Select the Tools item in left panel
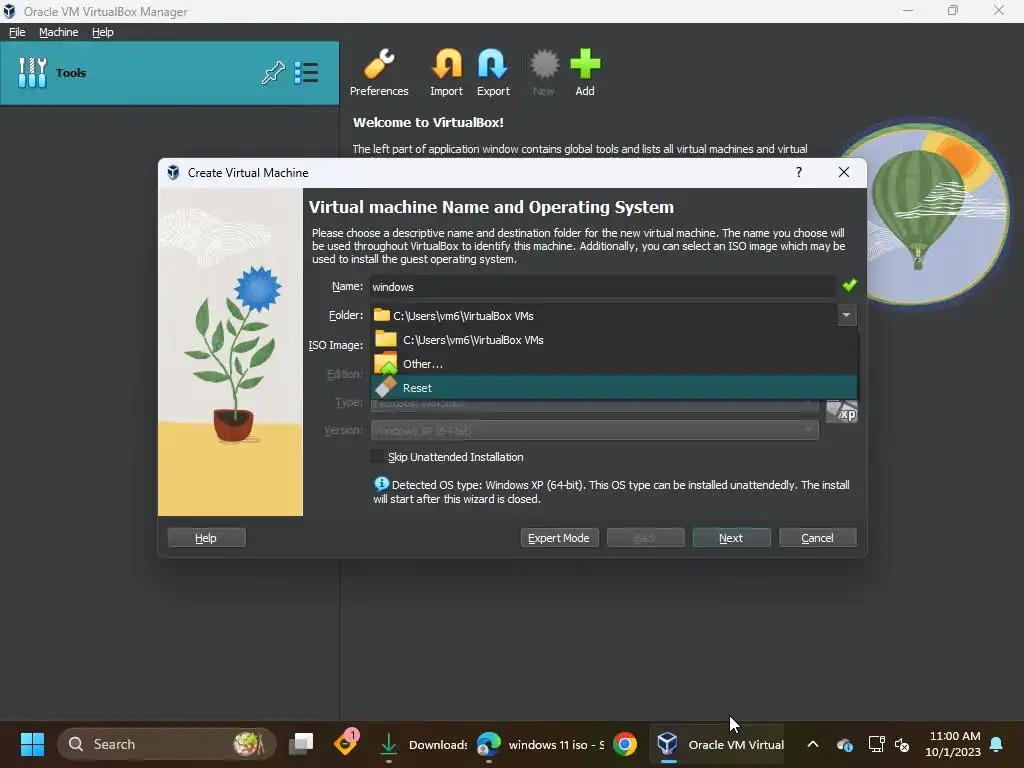 click(x=169, y=72)
